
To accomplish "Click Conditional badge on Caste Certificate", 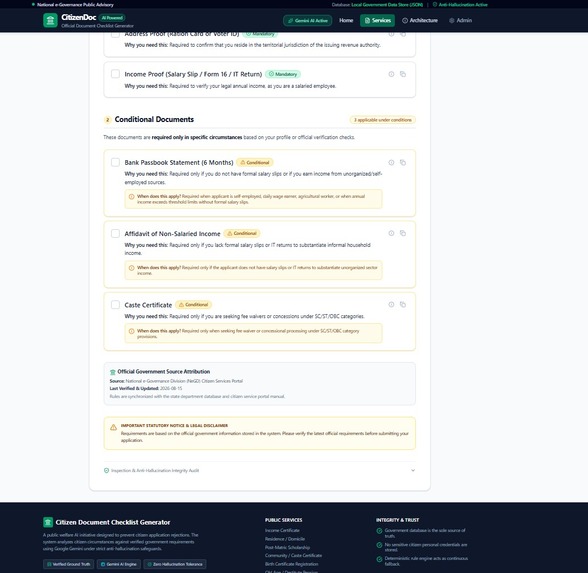I will (x=194, y=304).
